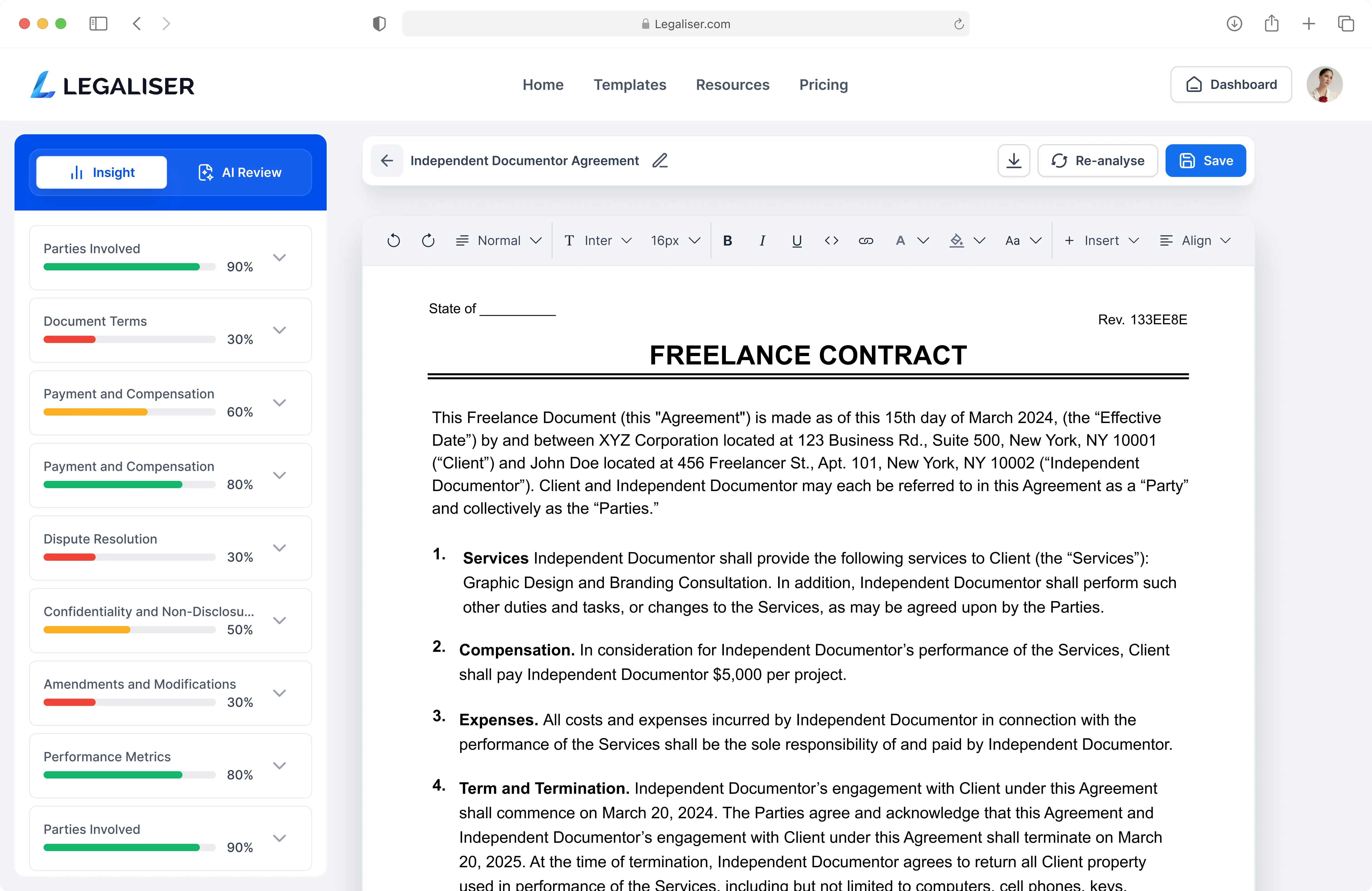Click the redo icon in editor toolbar
This screenshot has width=1372, height=891.
click(x=428, y=240)
